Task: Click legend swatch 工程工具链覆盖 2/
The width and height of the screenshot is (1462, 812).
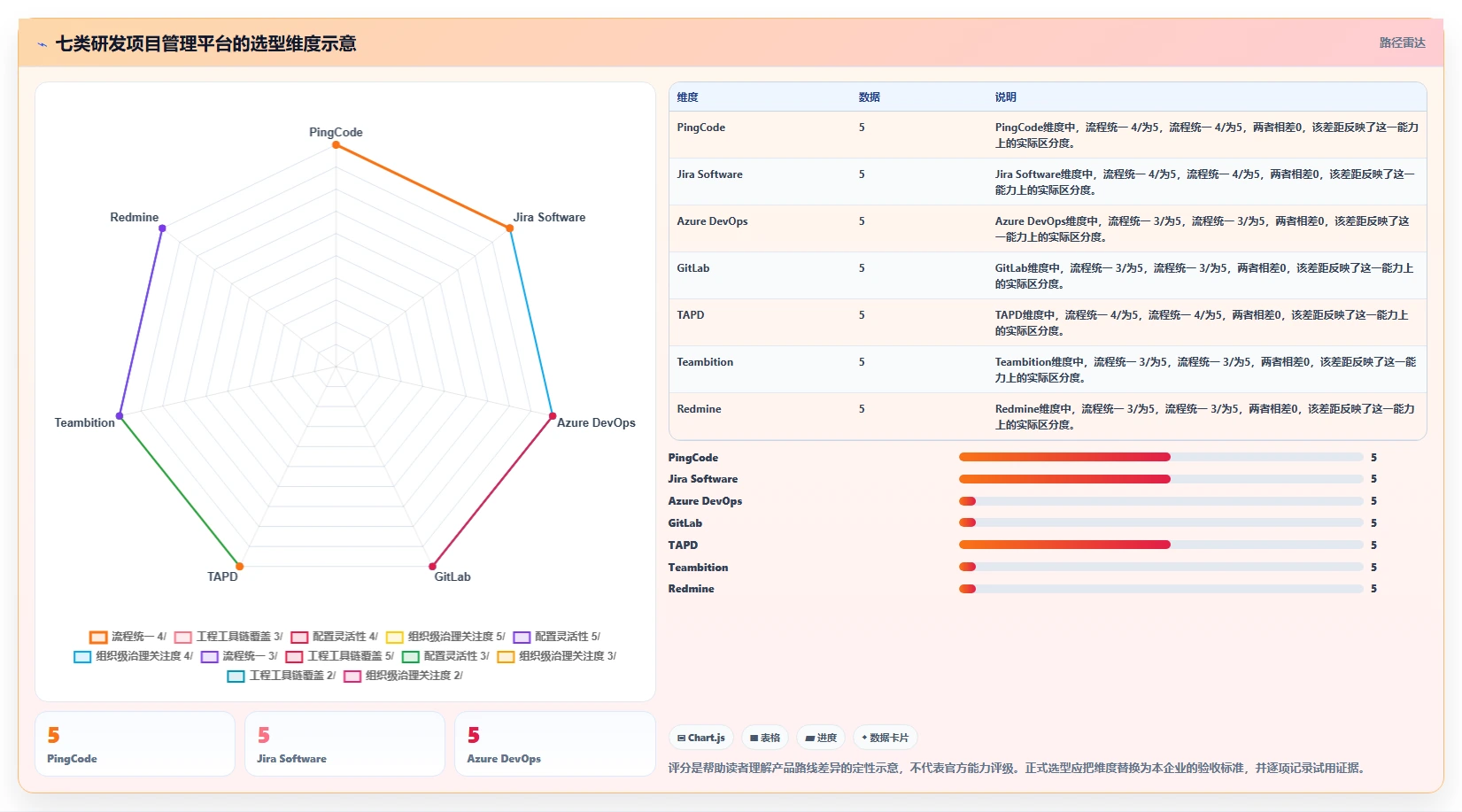Action: pos(236,677)
